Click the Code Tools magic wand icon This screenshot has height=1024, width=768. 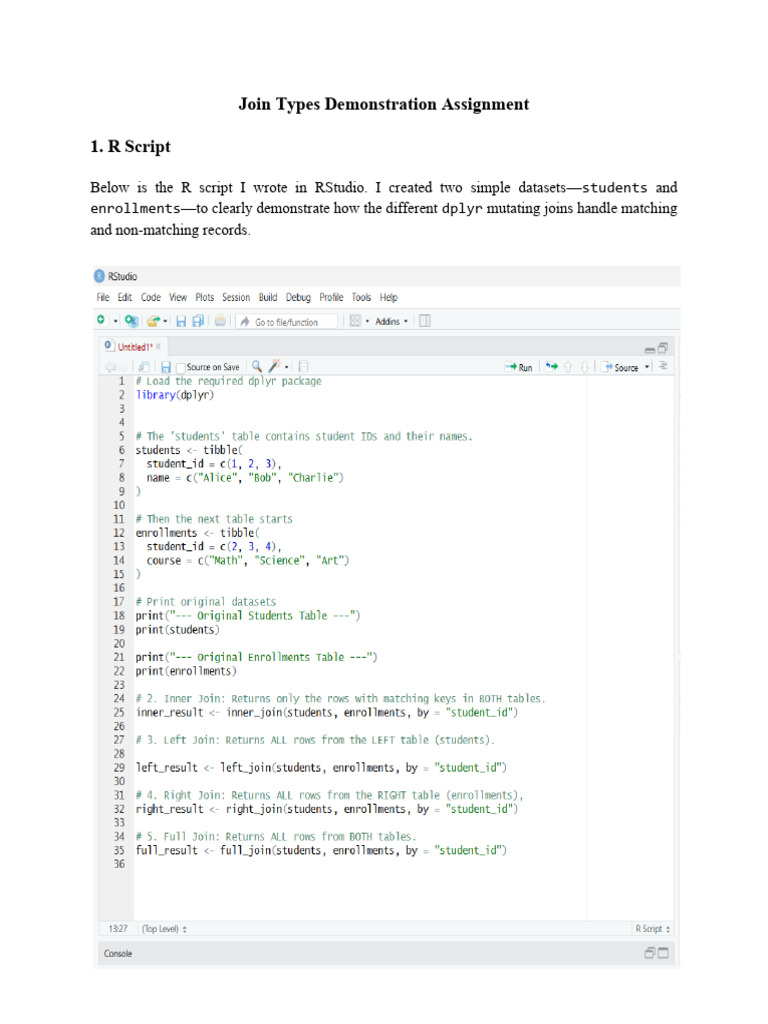point(274,366)
